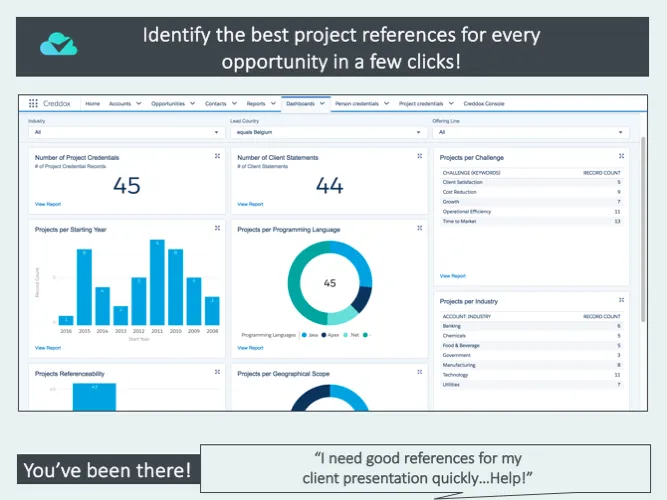The image size is (667, 500).
Task: Click the Creddox cloud checkmark logo
Action: (59, 44)
